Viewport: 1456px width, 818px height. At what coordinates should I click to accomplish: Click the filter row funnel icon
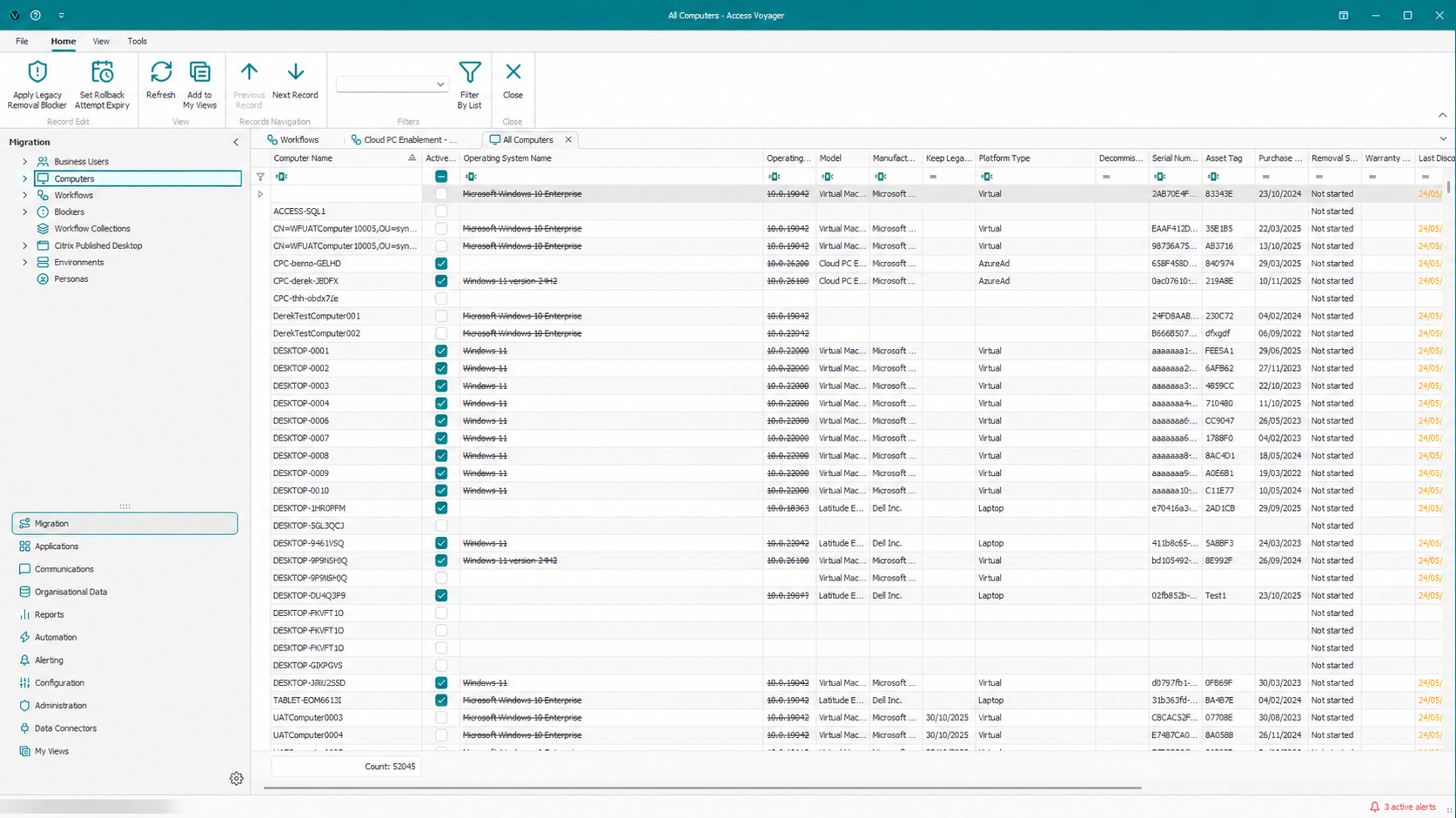pos(260,177)
